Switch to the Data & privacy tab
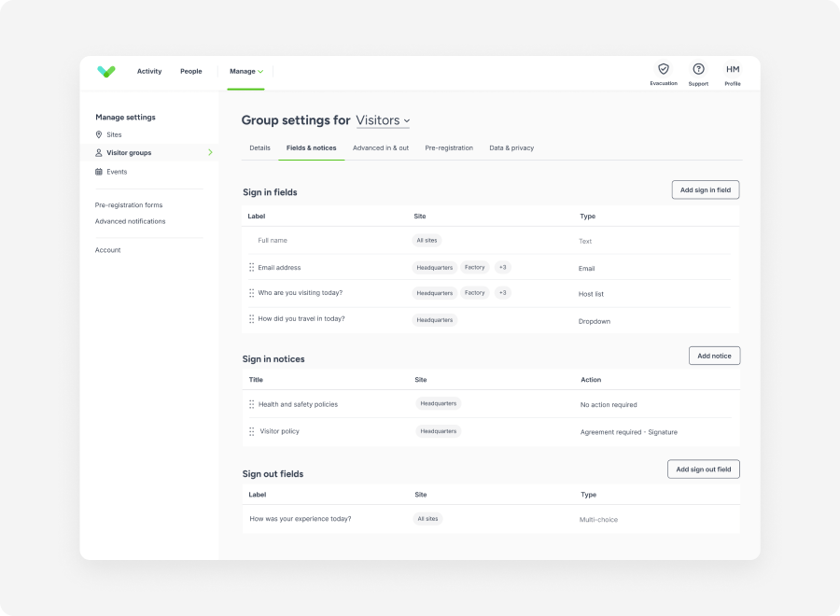This screenshot has width=840, height=616. (x=511, y=148)
